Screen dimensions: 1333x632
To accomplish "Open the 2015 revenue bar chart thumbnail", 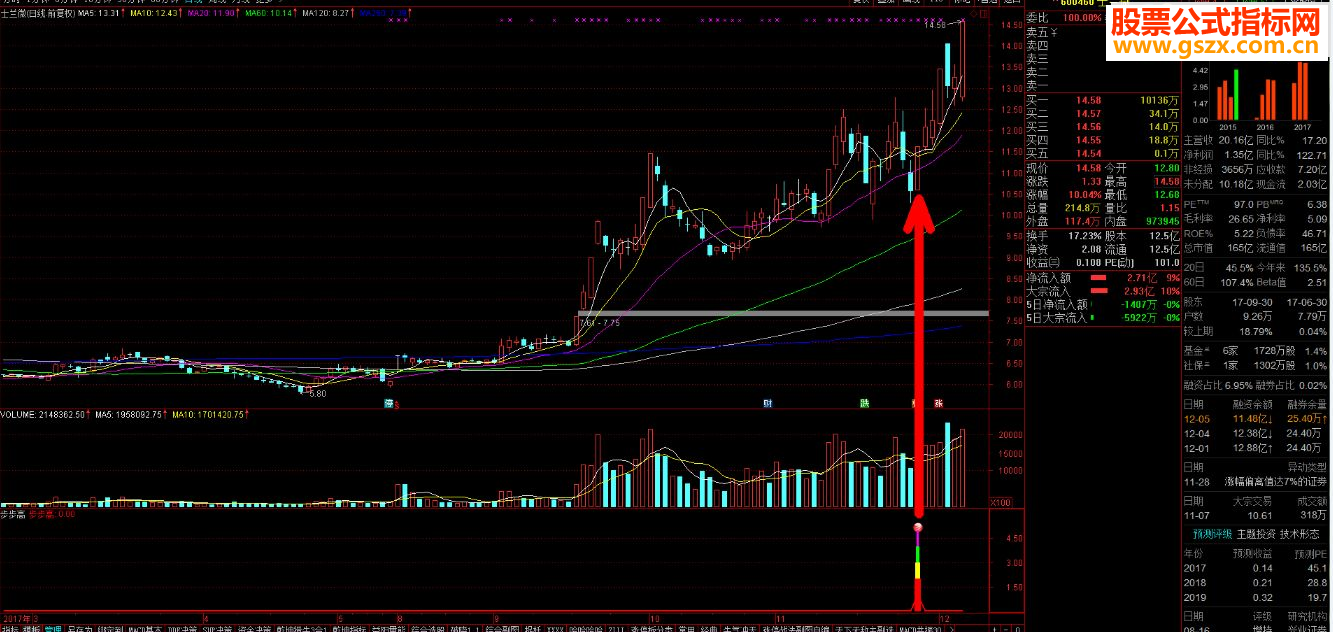I will [x=1227, y=96].
